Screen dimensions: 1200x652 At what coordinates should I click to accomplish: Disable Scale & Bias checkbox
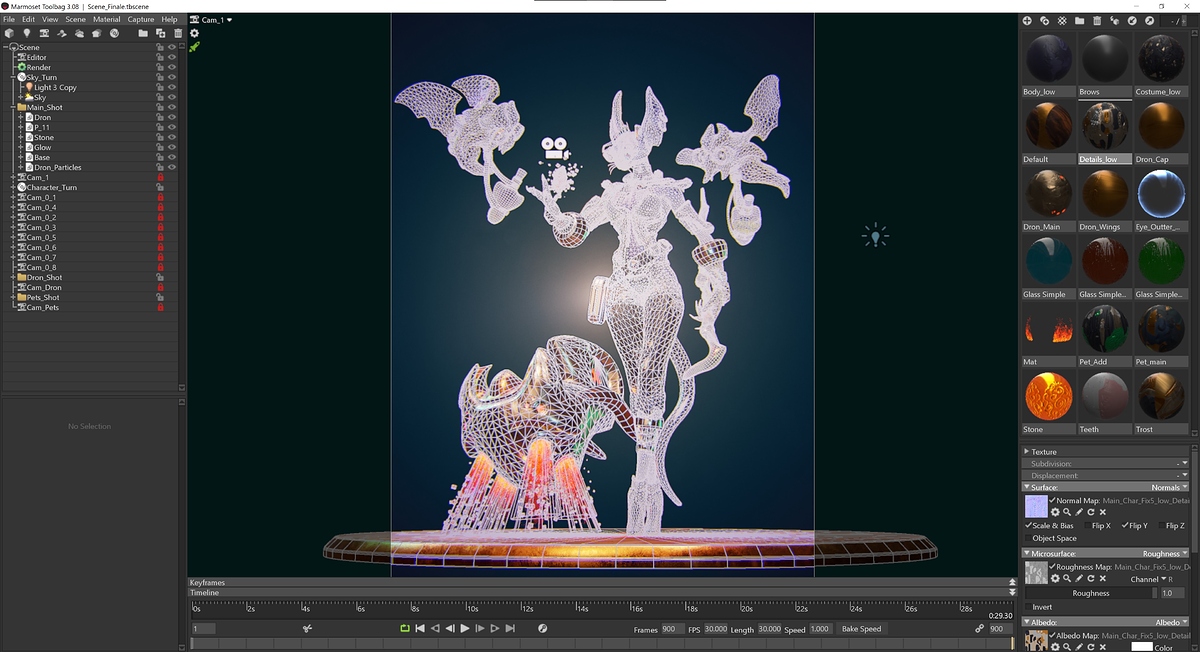(1029, 526)
